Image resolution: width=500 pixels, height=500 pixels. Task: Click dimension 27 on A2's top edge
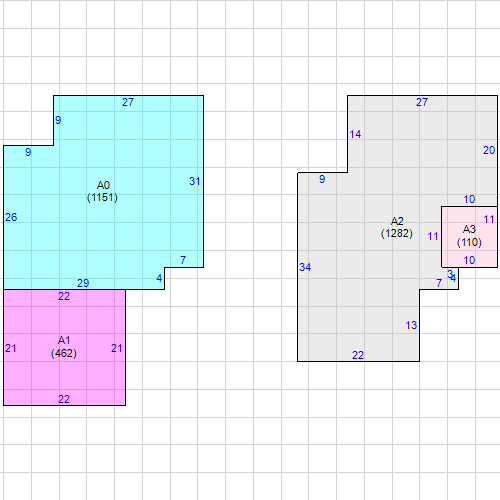tap(422, 102)
